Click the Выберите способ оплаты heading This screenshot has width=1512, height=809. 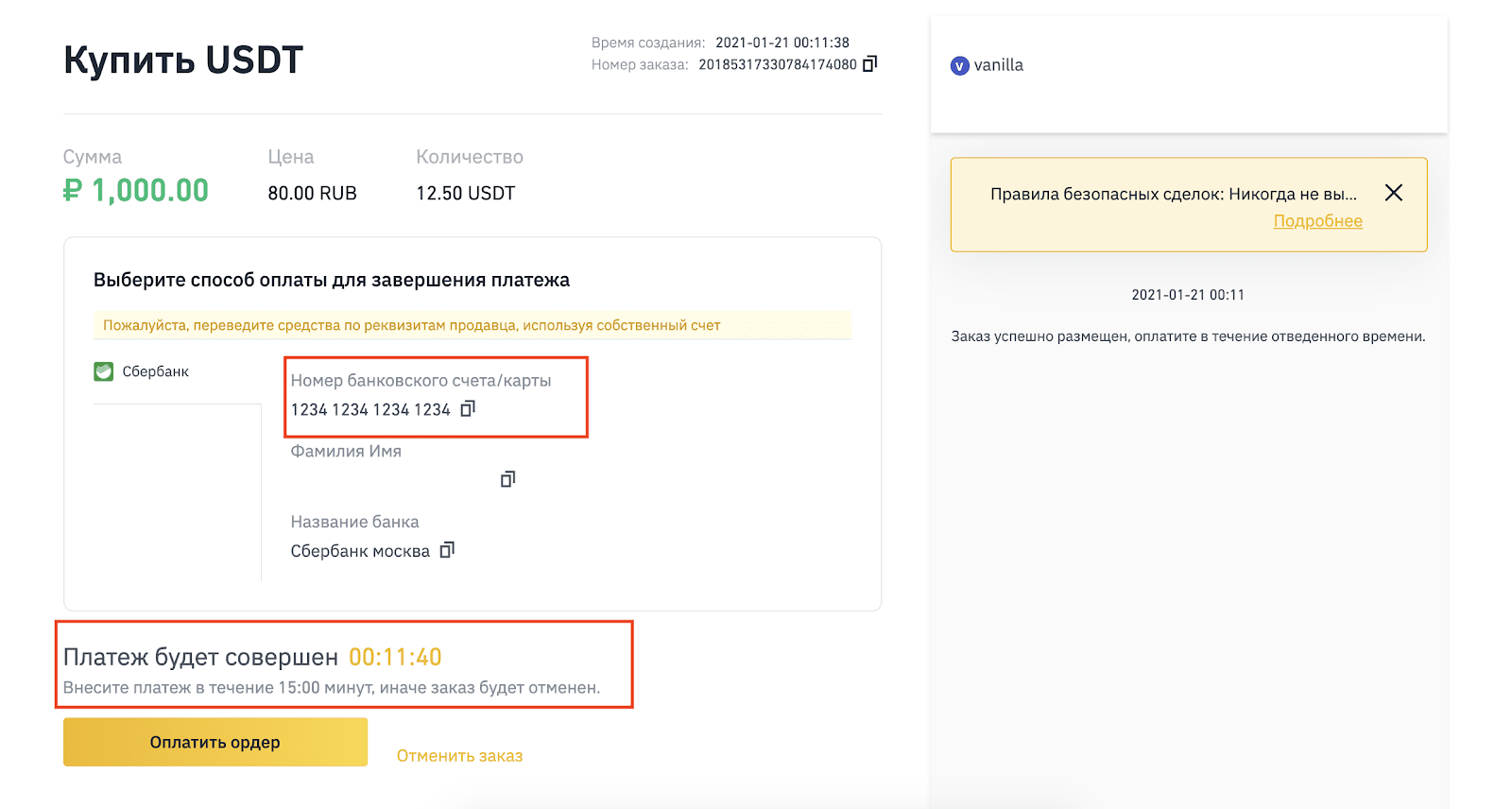click(332, 280)
